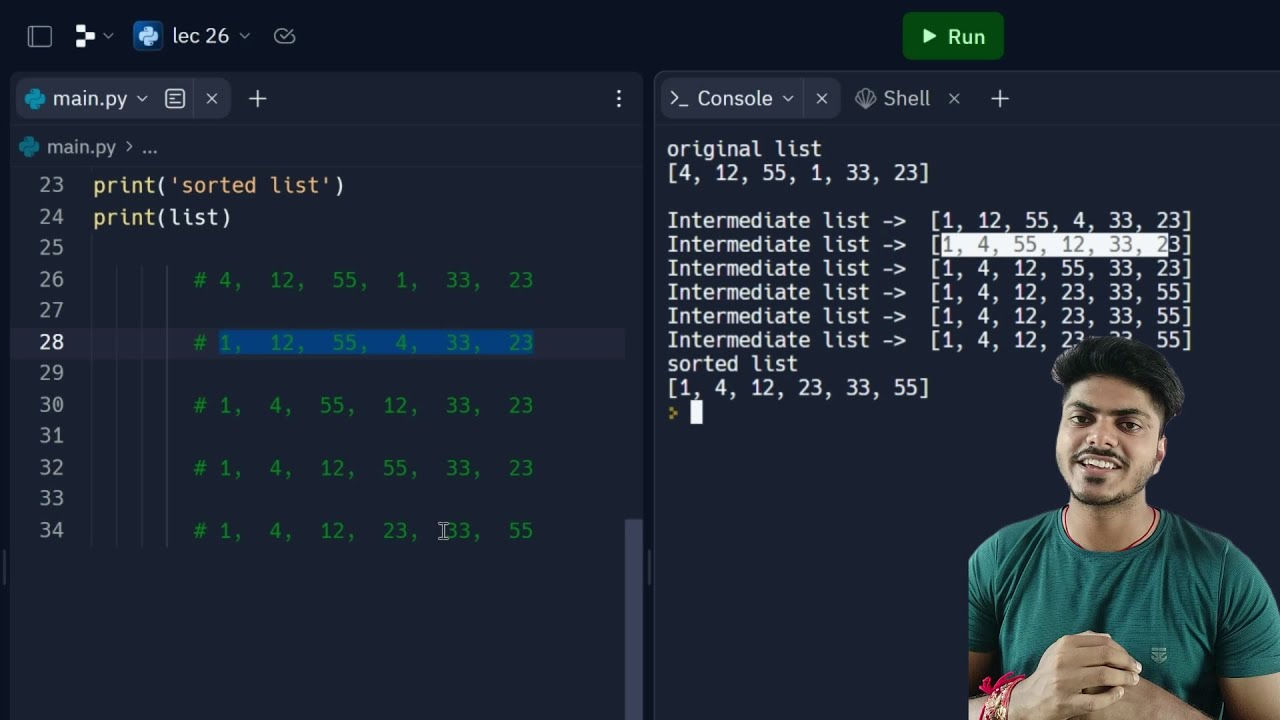
Task: Switch to the Shell tab
Action: point(893,98)
